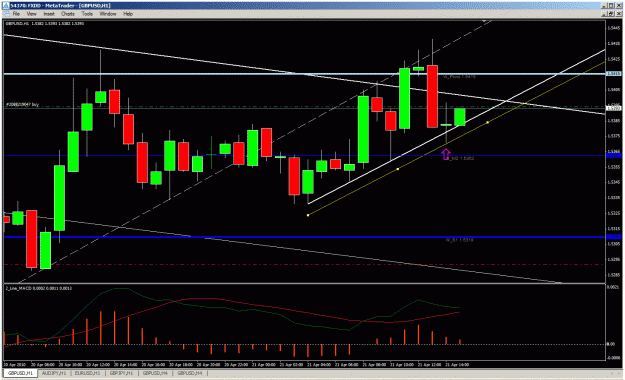The height and width of the screenshot is (380, 625).
Task: Click the upper yellow trendline anchor point
Action: [487, 122]
